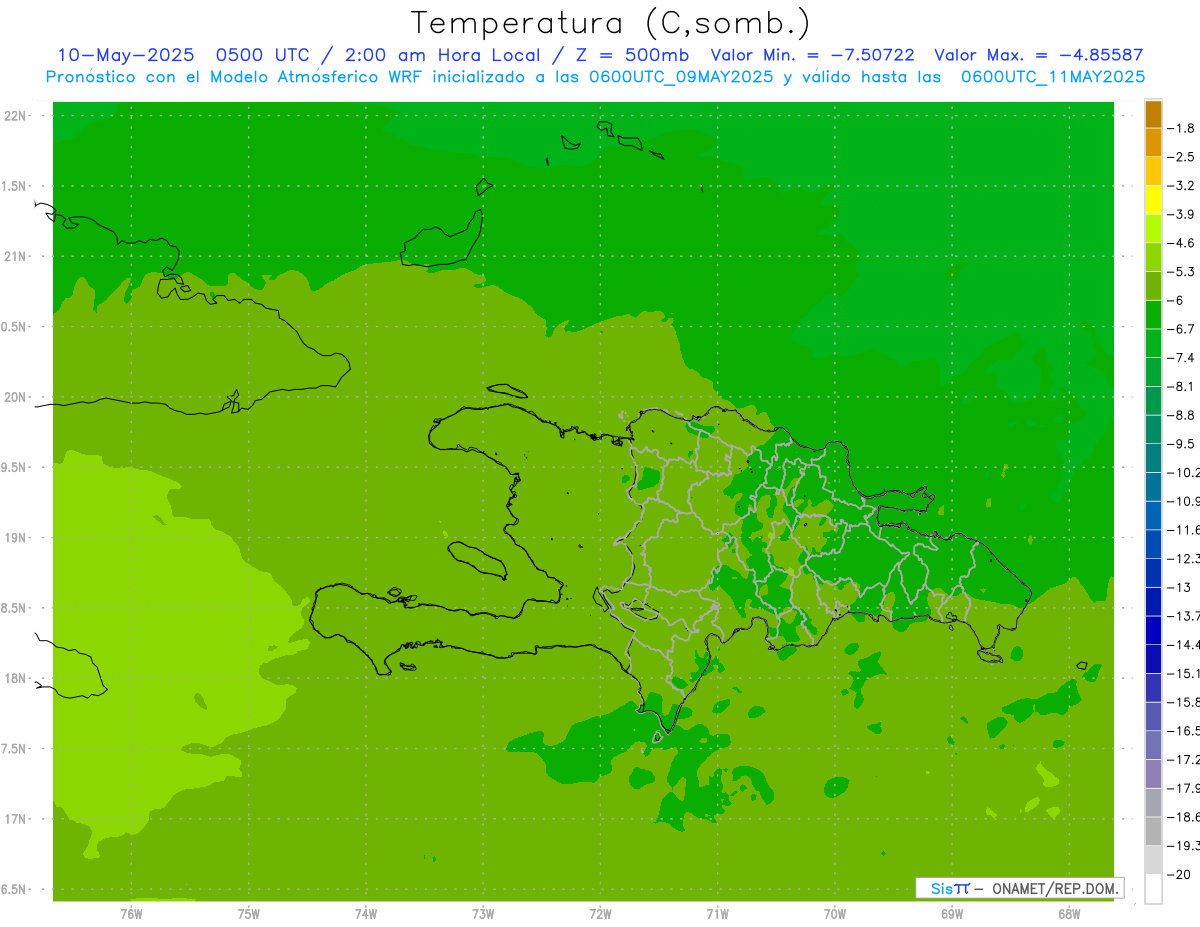The image size is (1200, 927).
Task: Click the "Valor Max. = -4.85587" readout
Action: [x=1038, y=55]
